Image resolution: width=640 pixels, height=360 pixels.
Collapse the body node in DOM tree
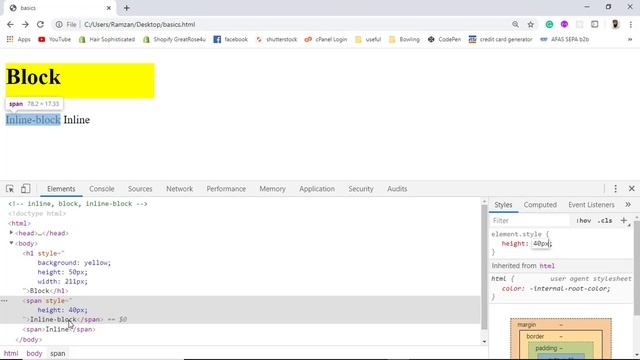pos(11,243)
